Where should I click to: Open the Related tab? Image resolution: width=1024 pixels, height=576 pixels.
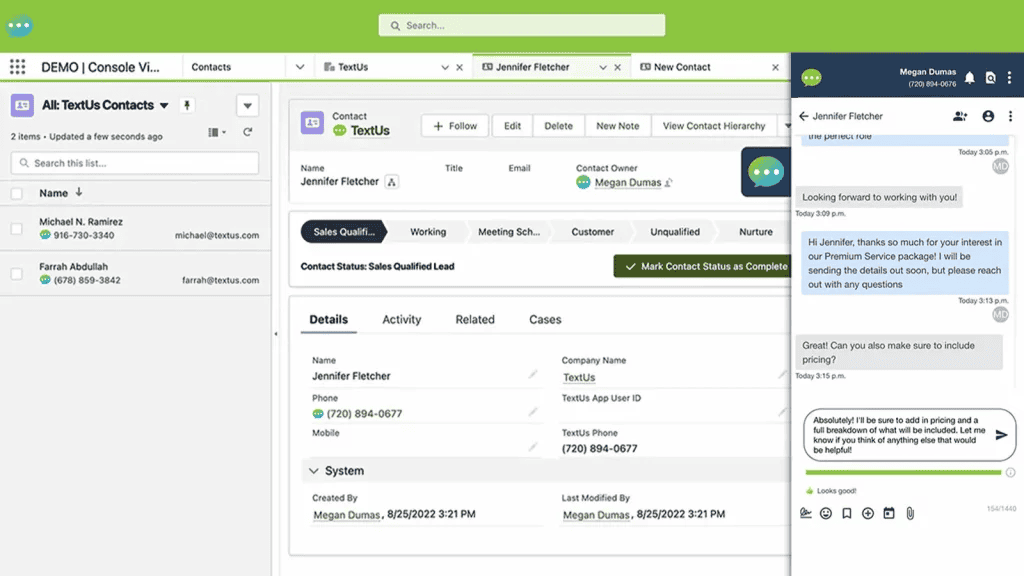475,319
